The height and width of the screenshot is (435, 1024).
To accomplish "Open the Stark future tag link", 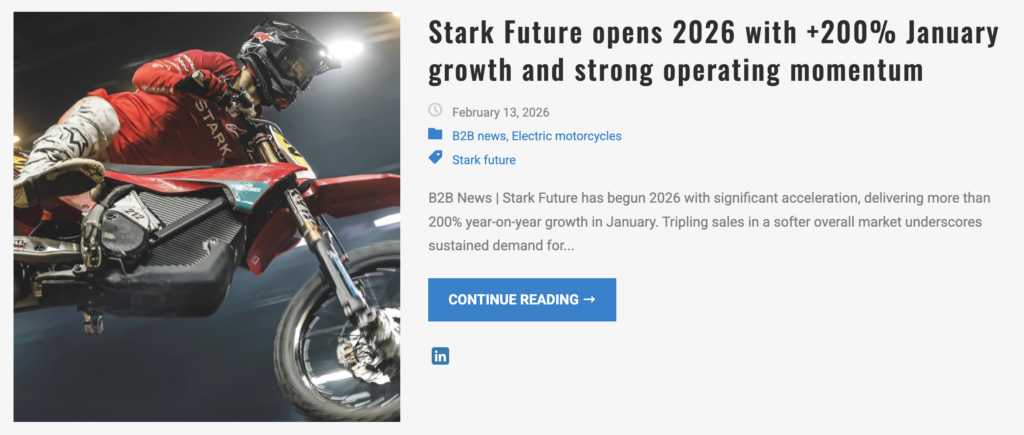I will (484, 160).
